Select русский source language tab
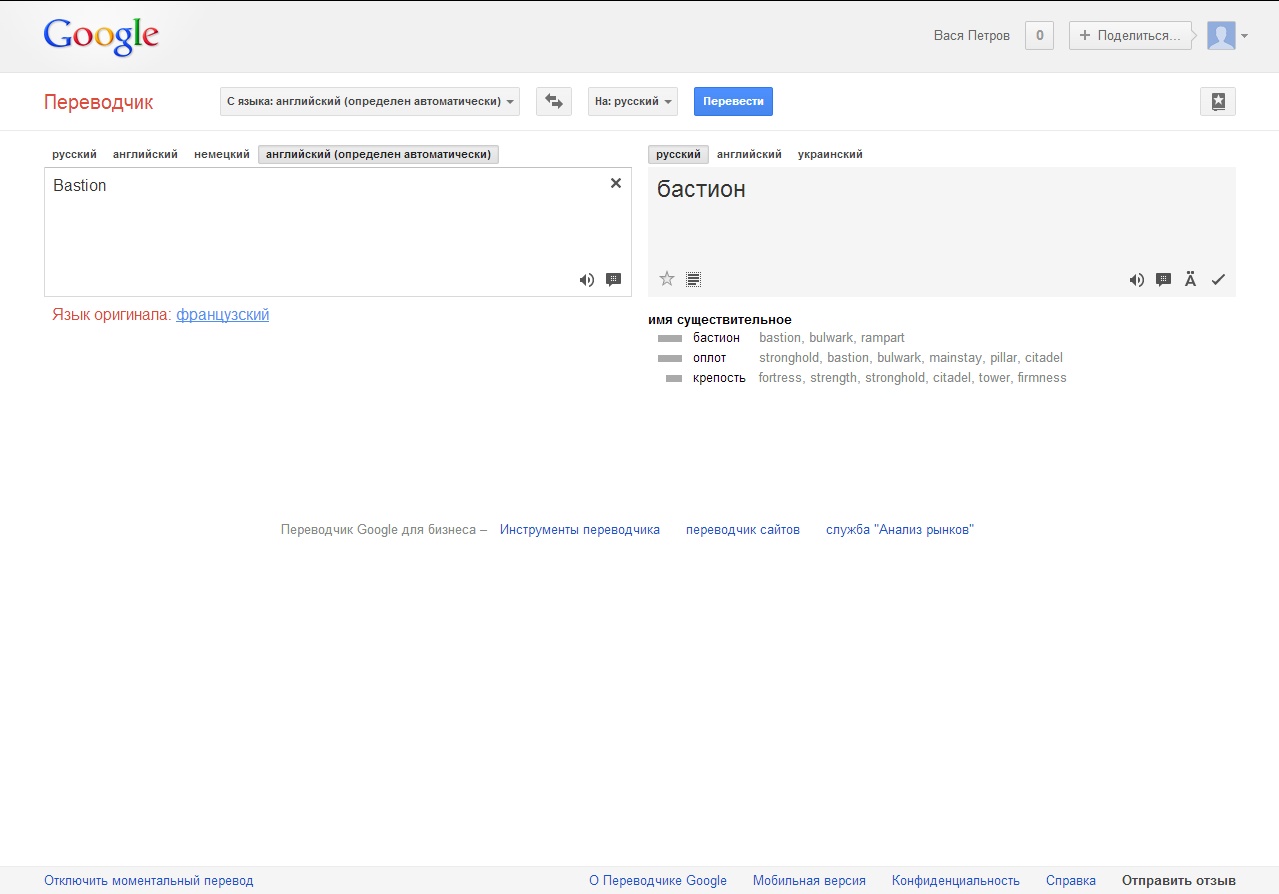 click(75, 154)
